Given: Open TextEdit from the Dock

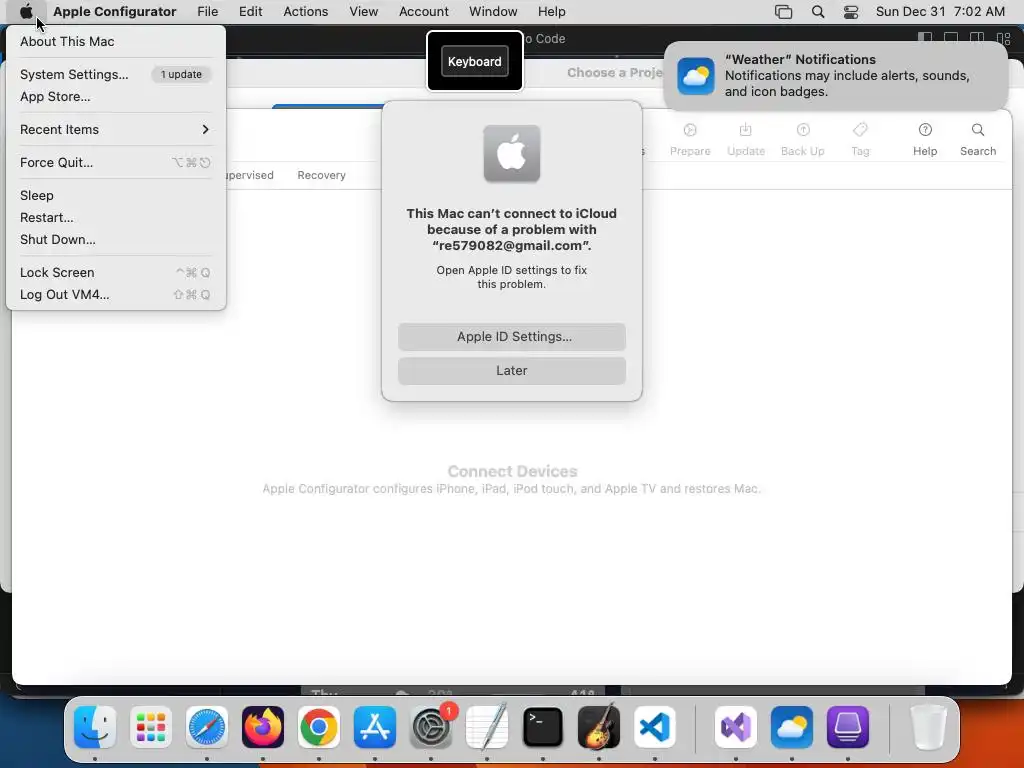Looking at the screenshot, I should [x=487, y=727].
